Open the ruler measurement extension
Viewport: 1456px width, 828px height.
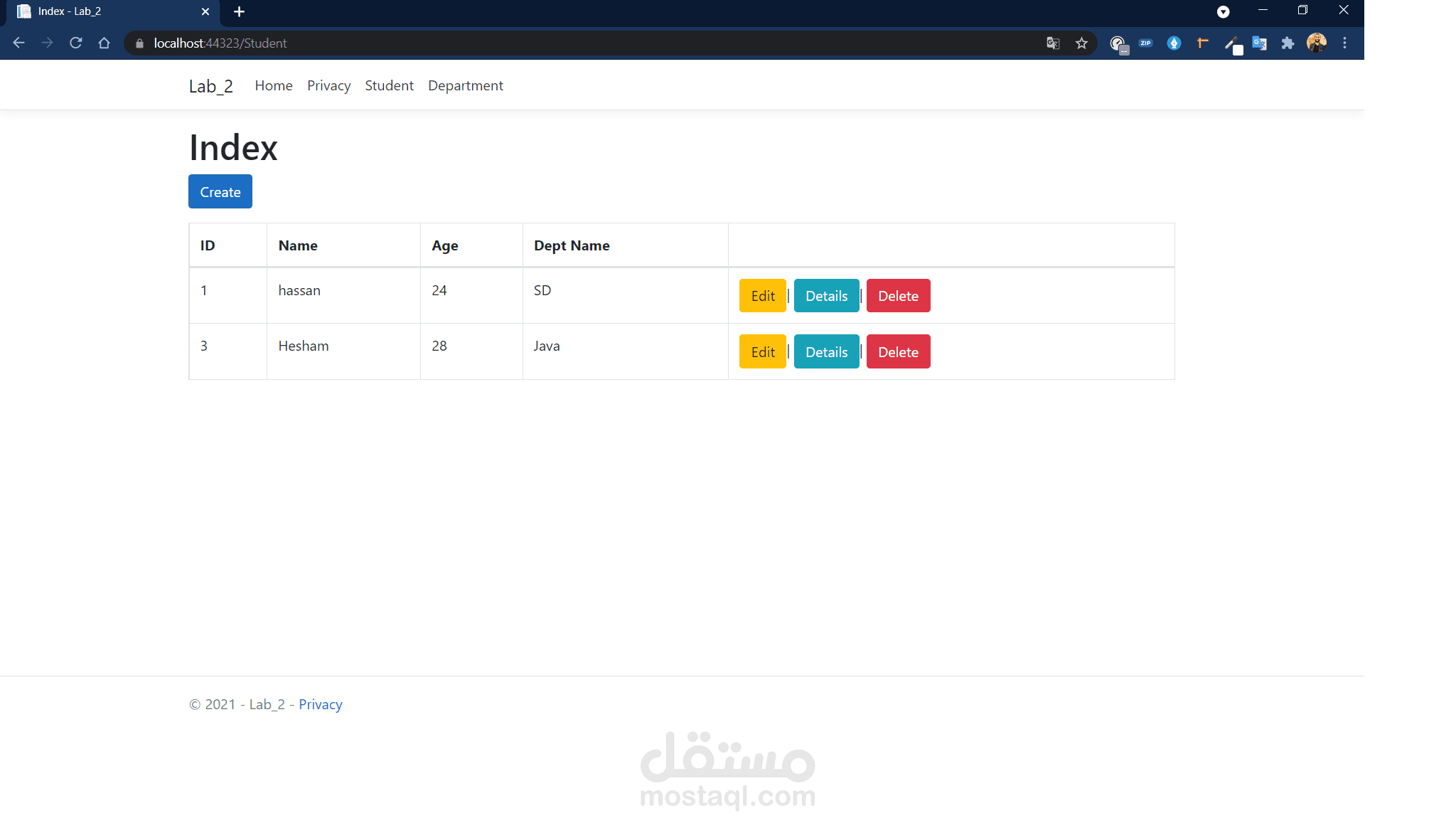click(x=1202, y=43)
